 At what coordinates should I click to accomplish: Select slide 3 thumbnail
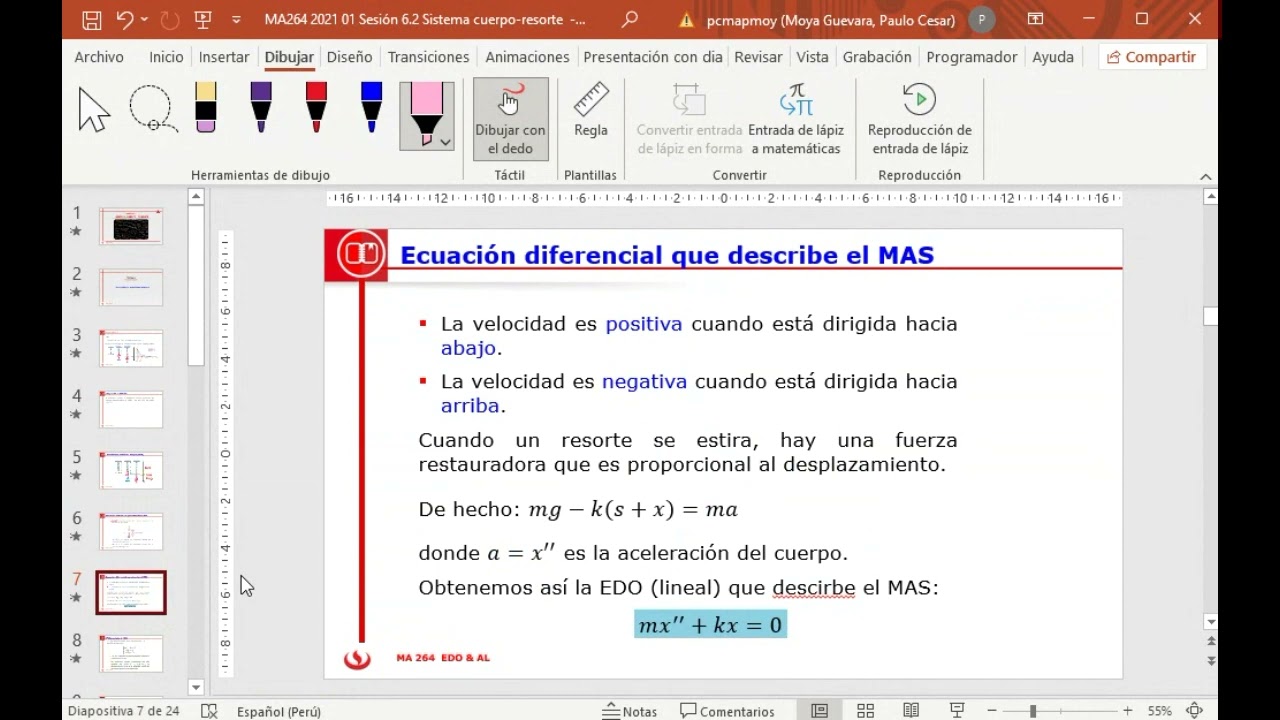point(131,349)
